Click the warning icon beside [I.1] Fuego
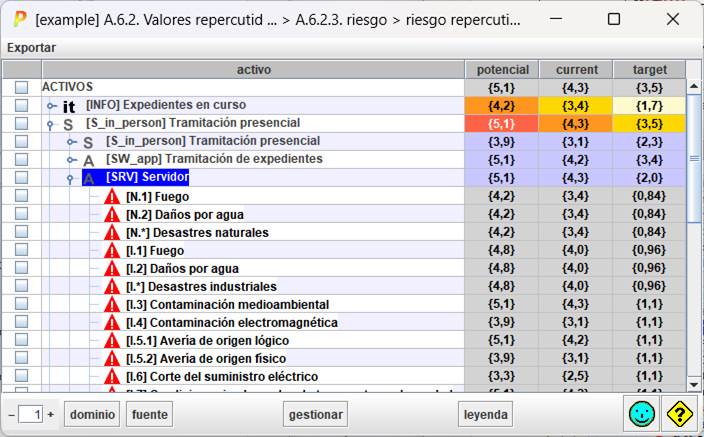Image resolution: width=704 pixels, height=437 pixels. [x=112, y=250]
